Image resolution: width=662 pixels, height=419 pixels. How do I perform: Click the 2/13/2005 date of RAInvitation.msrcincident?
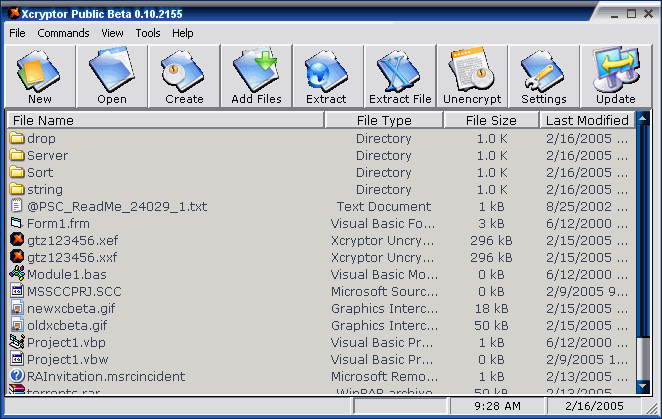(x=587, y=376)
